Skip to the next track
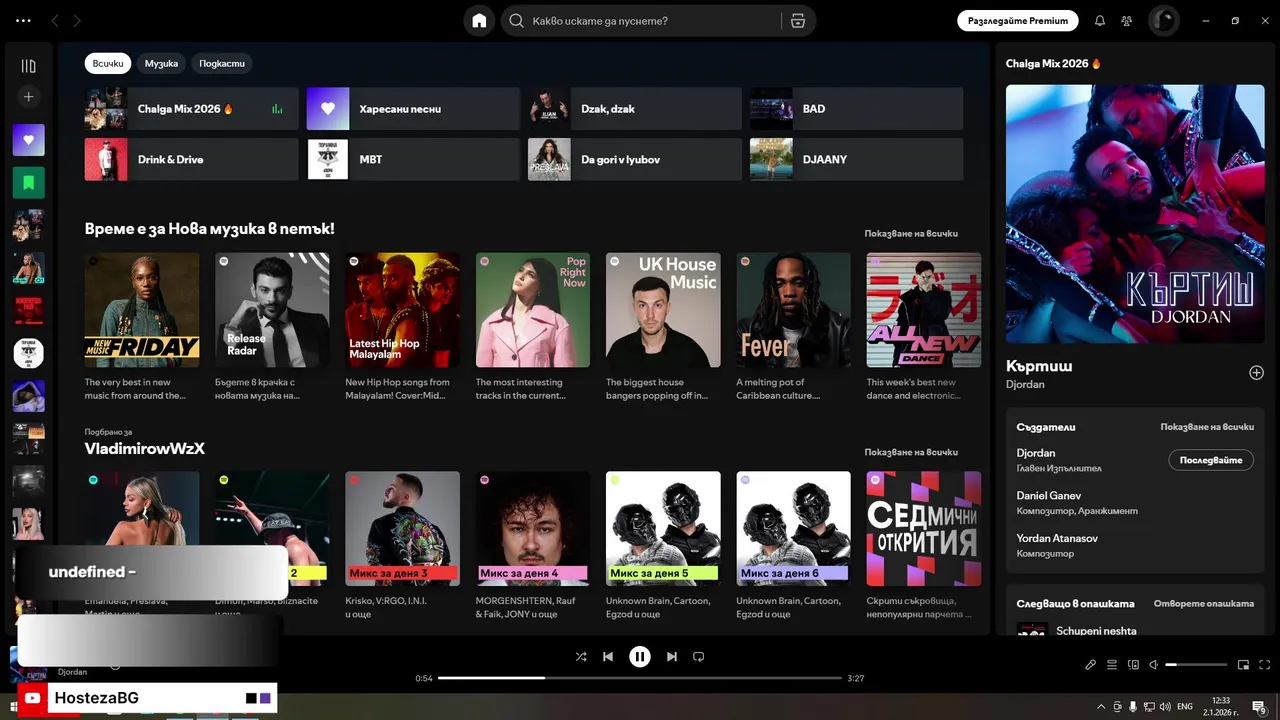This screenshot has height=720, width=1280. (x=671, y=657)
